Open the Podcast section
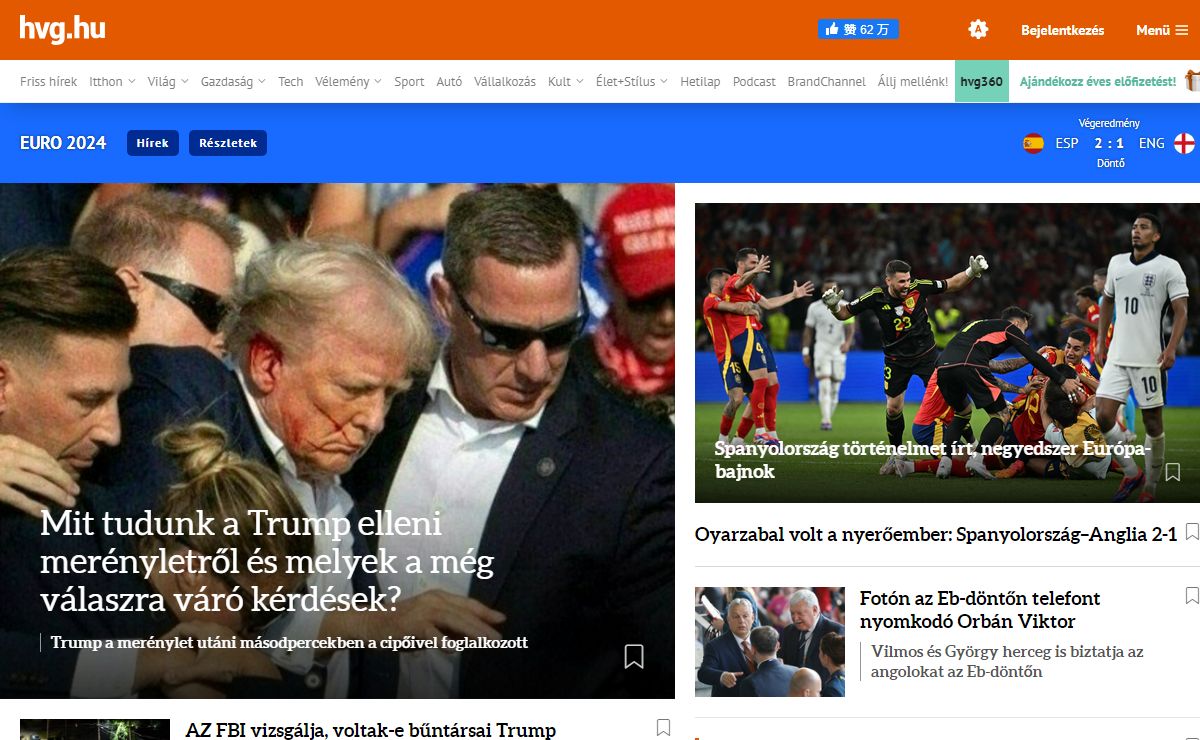 click(754, 82)
